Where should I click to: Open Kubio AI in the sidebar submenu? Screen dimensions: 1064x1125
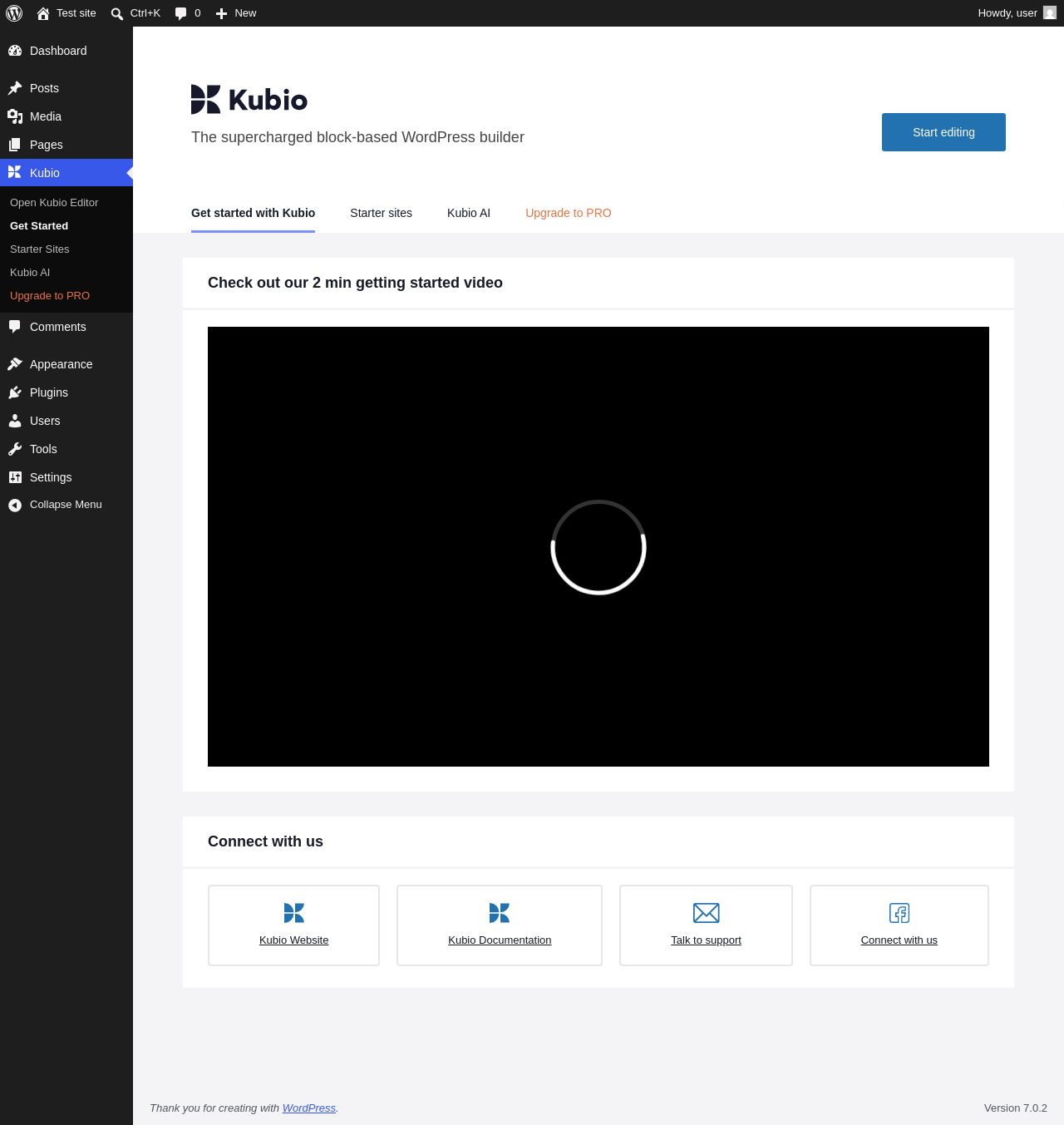(x=30, y=273)
